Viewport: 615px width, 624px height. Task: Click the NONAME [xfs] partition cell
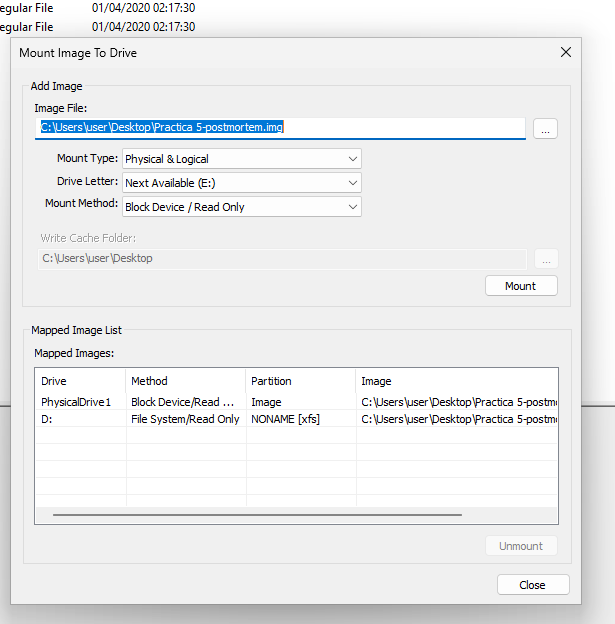pos(285,419)
